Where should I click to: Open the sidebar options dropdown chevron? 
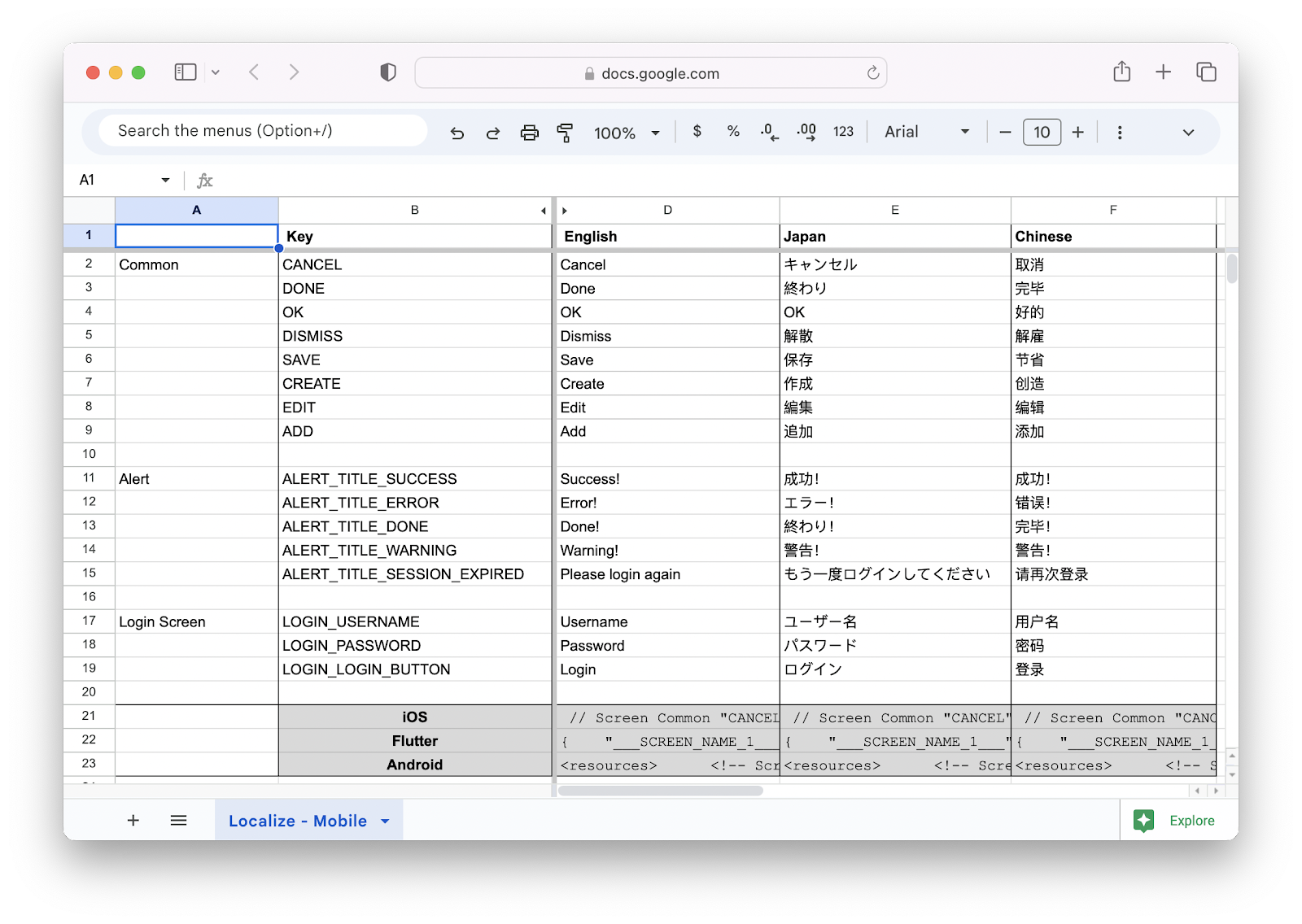216,72
